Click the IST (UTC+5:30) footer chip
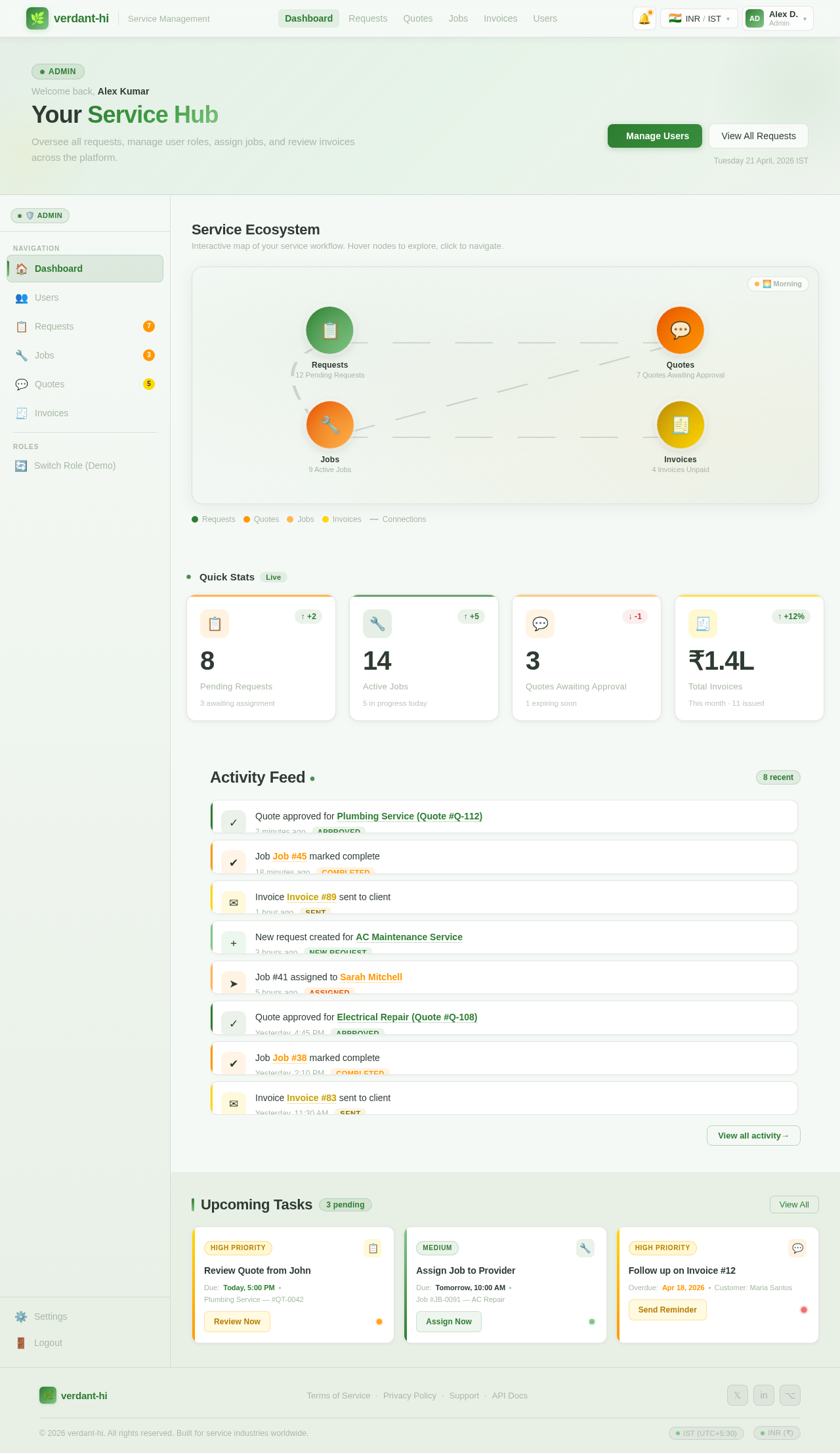This screenshot has width=840, height=1453. click(706, 1433)
